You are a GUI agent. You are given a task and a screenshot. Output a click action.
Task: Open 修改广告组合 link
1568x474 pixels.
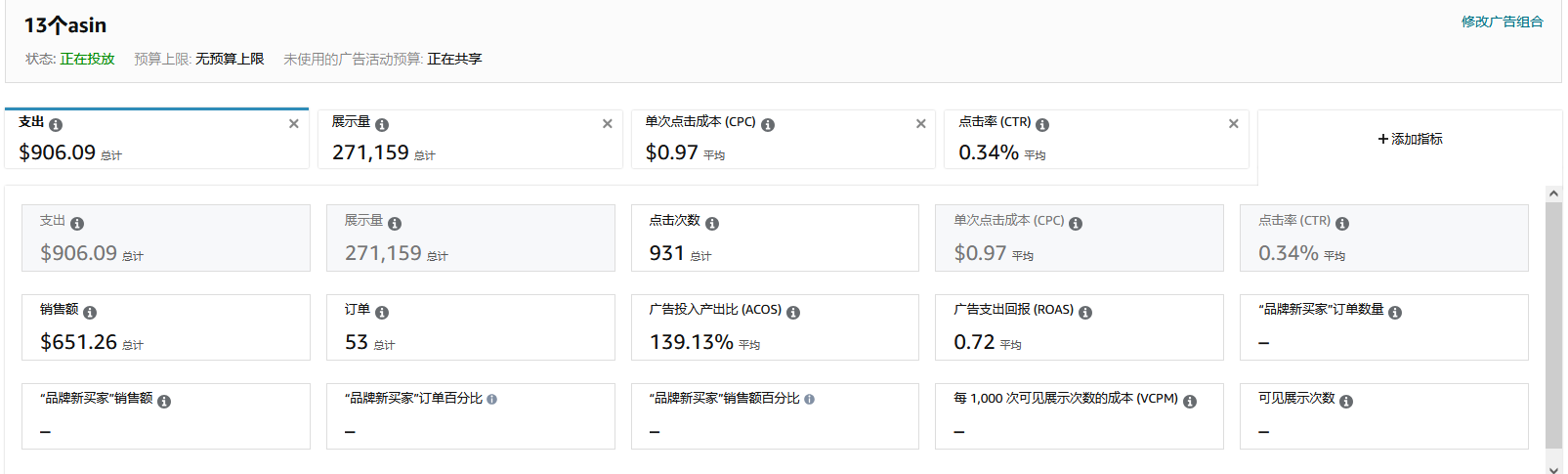[1502, 22]
